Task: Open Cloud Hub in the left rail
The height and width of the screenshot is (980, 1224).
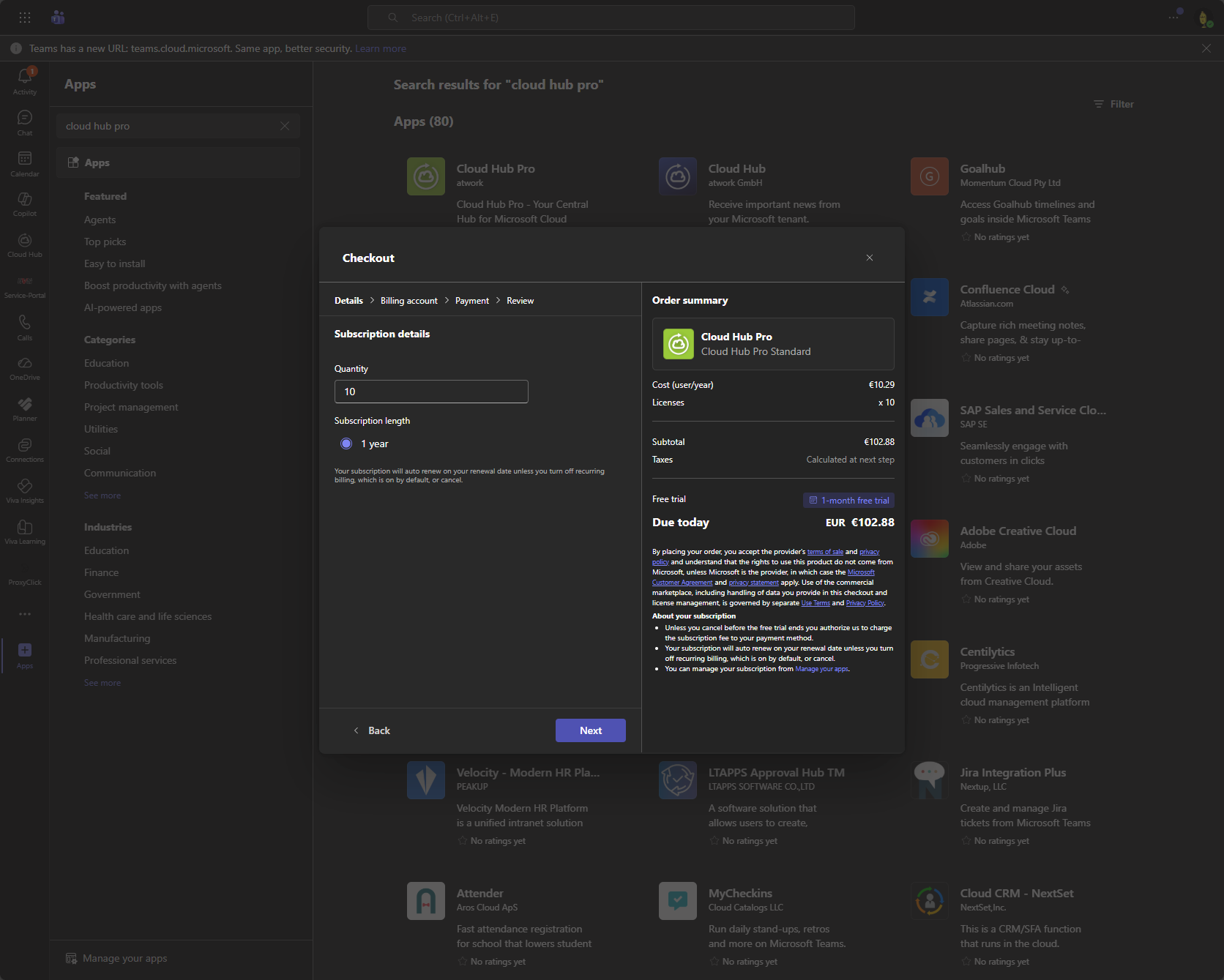Action: click(25, 244)
